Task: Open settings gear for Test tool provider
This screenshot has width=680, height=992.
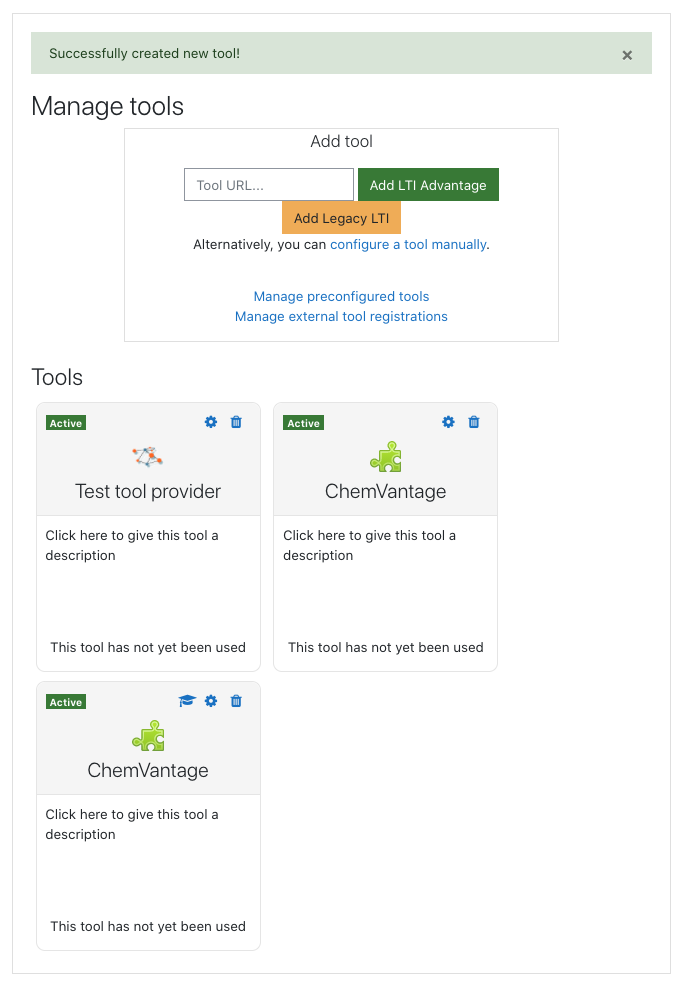Action: [x=211, y=422]
